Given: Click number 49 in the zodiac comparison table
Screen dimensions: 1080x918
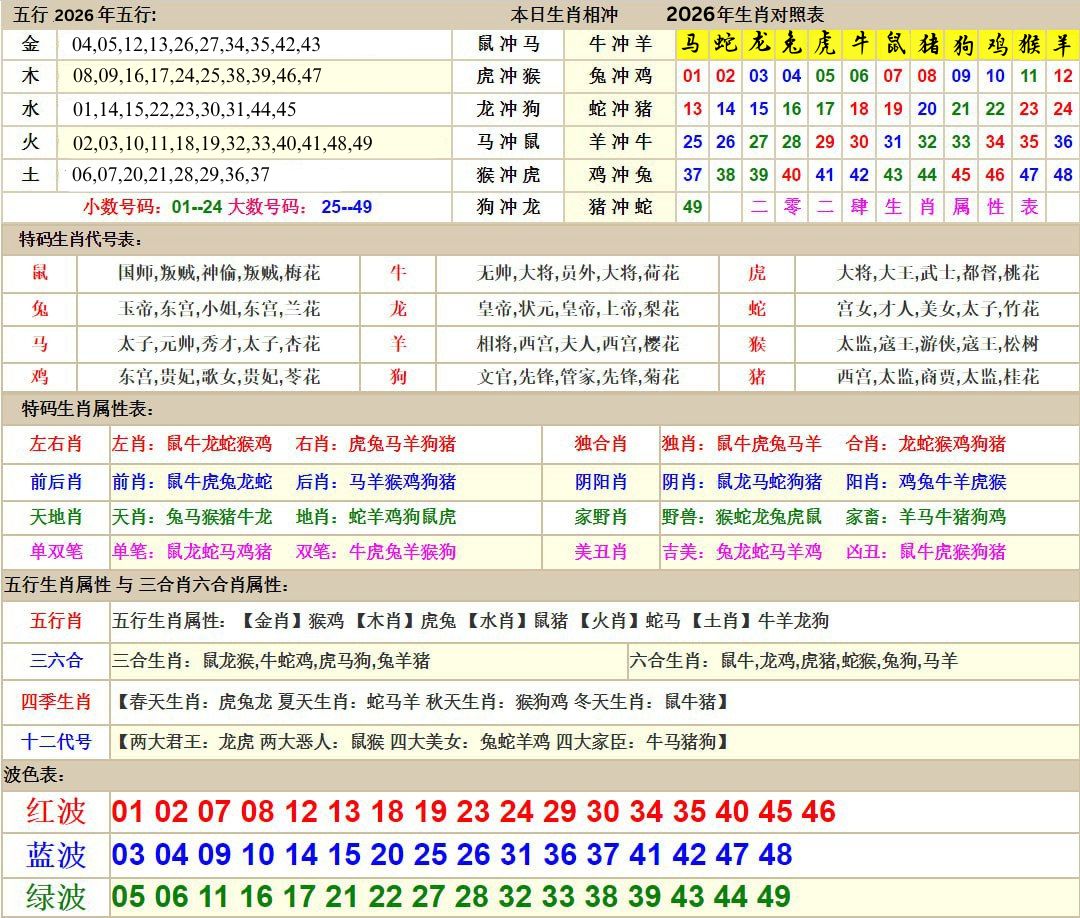Looking at the screenshot, I should (692, 207).
